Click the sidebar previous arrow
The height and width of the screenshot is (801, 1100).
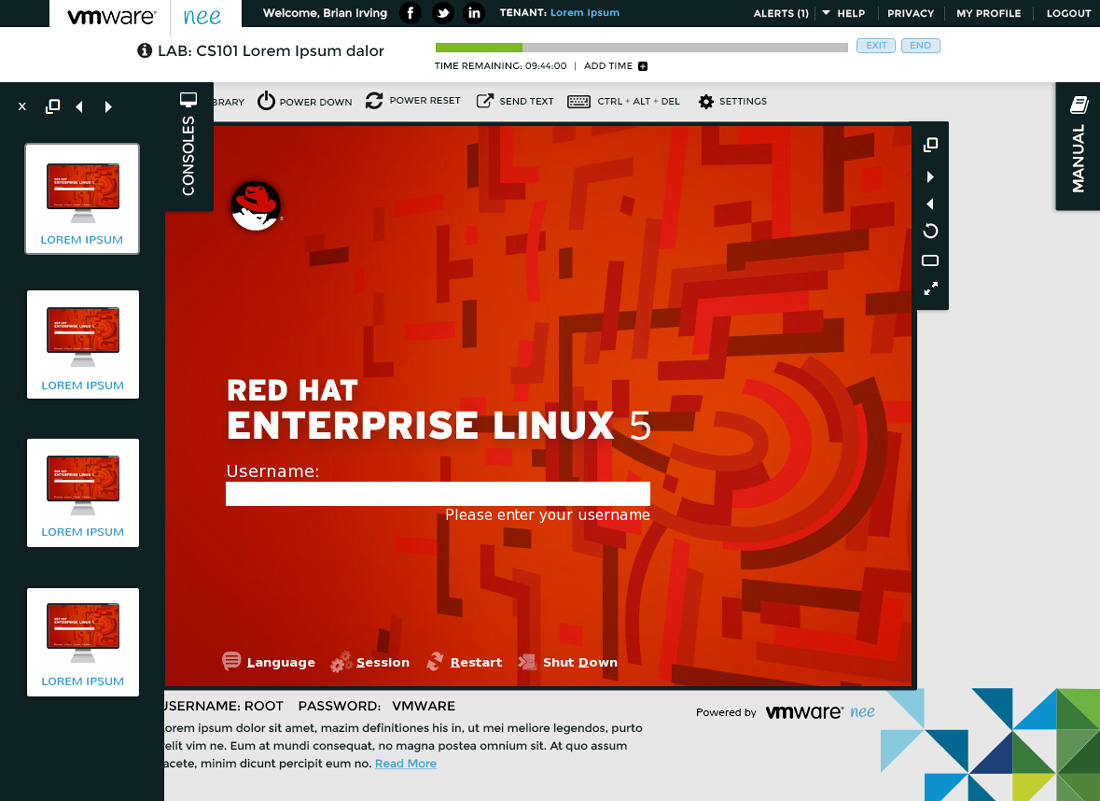[79, 107]
